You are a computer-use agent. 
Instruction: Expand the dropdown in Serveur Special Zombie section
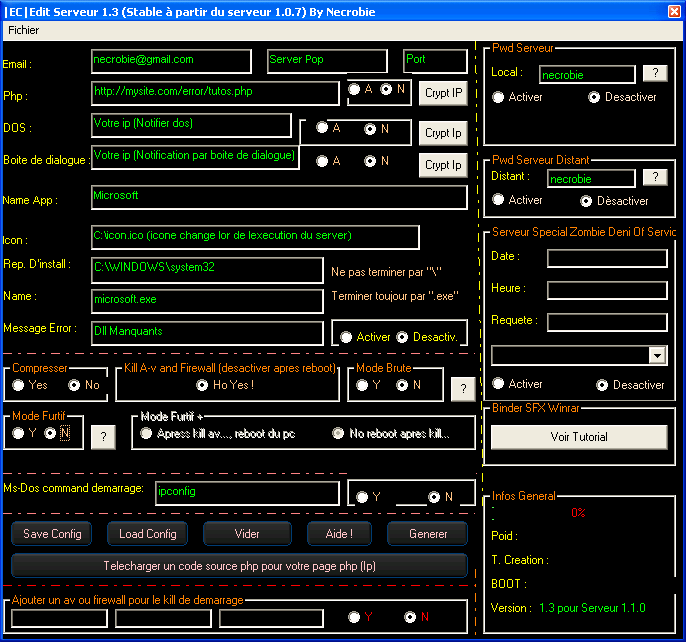[657, 355]
